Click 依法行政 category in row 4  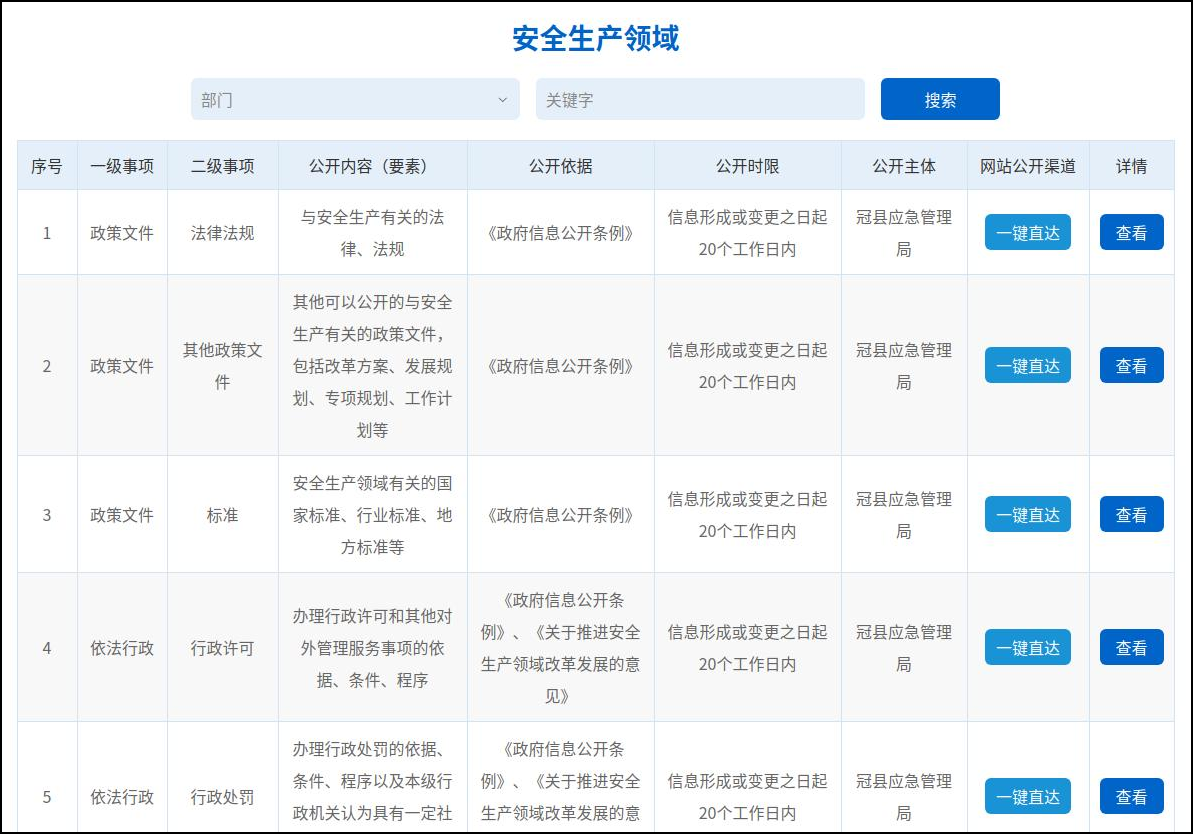tap(122, 648)
